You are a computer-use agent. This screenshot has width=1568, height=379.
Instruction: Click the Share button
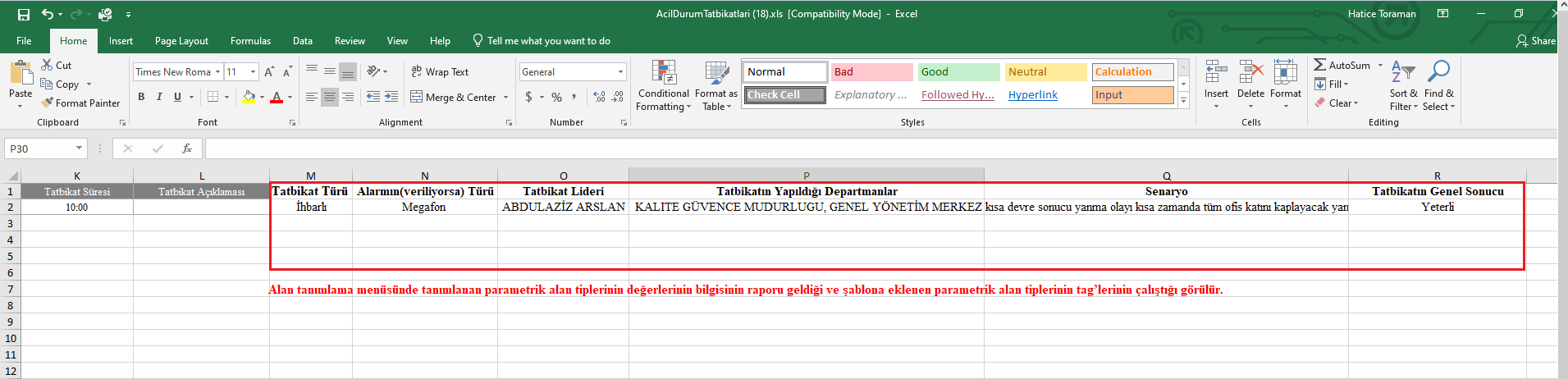[1535, 41]
